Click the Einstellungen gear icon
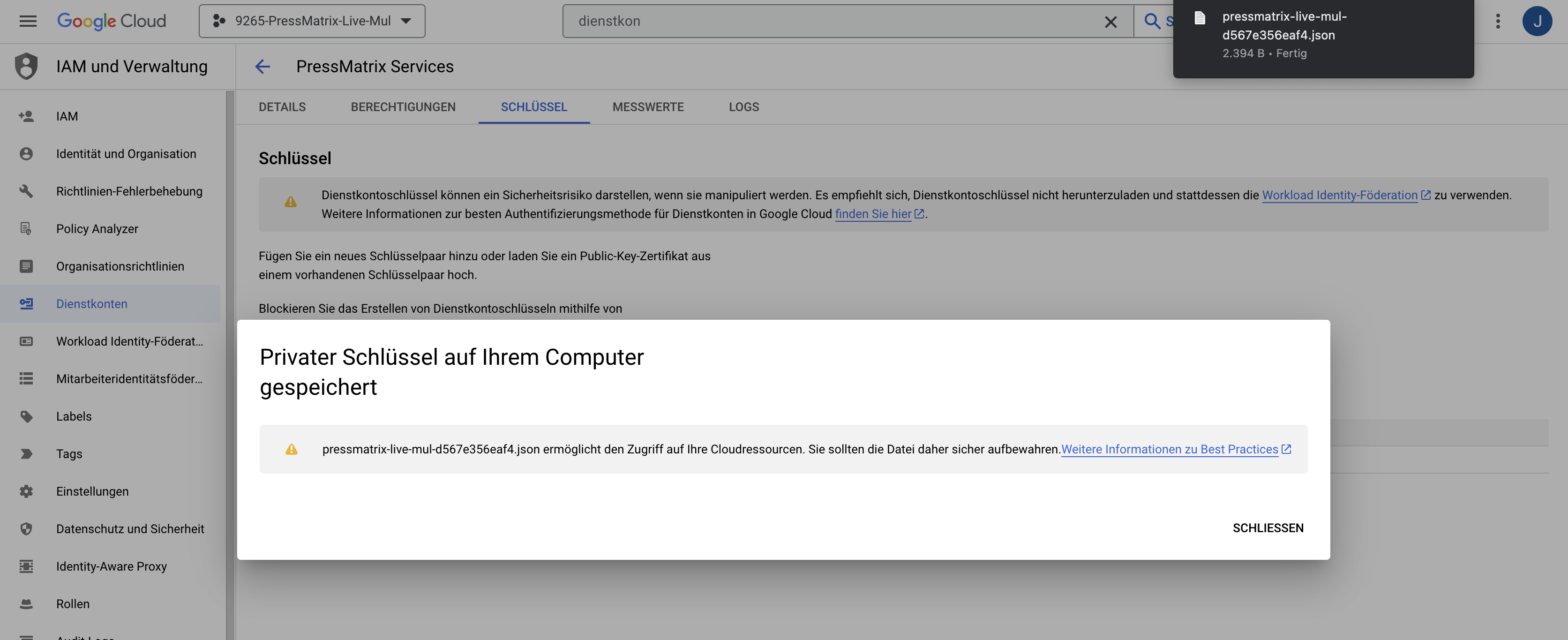This screenshot has width=1568, height=640. (x=26, y=491)
